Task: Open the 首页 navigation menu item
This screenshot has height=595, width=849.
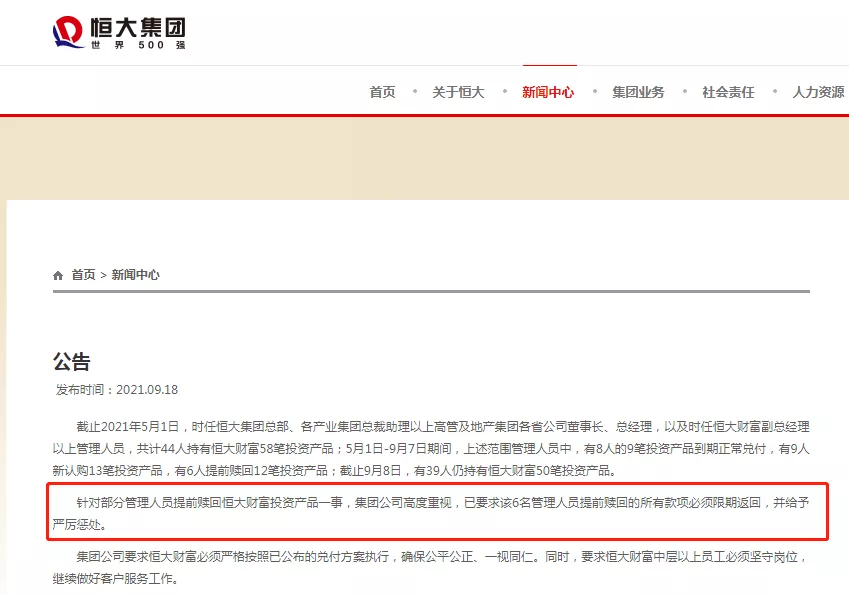Action: click(382, 92)
